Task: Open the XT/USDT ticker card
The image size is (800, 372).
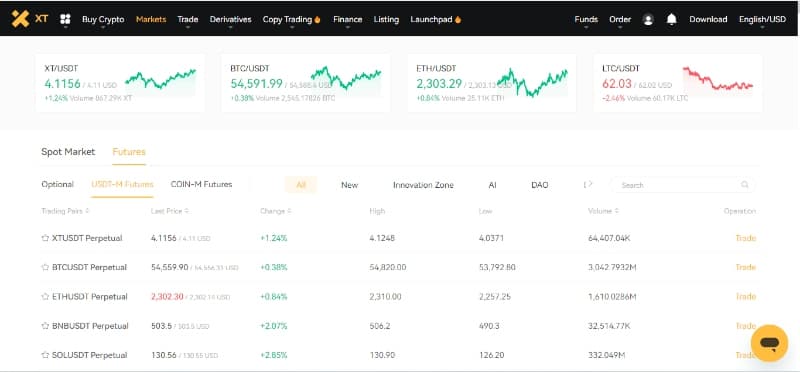Action: click(x=120, y=83)
